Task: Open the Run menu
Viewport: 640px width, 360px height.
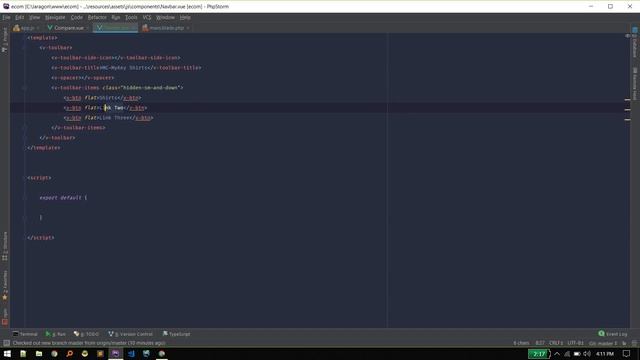Action: [x=116, y=18]
